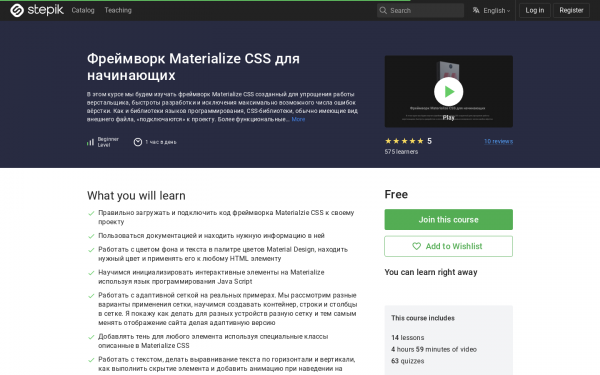Open the Catalog menu item

(83, 10)
